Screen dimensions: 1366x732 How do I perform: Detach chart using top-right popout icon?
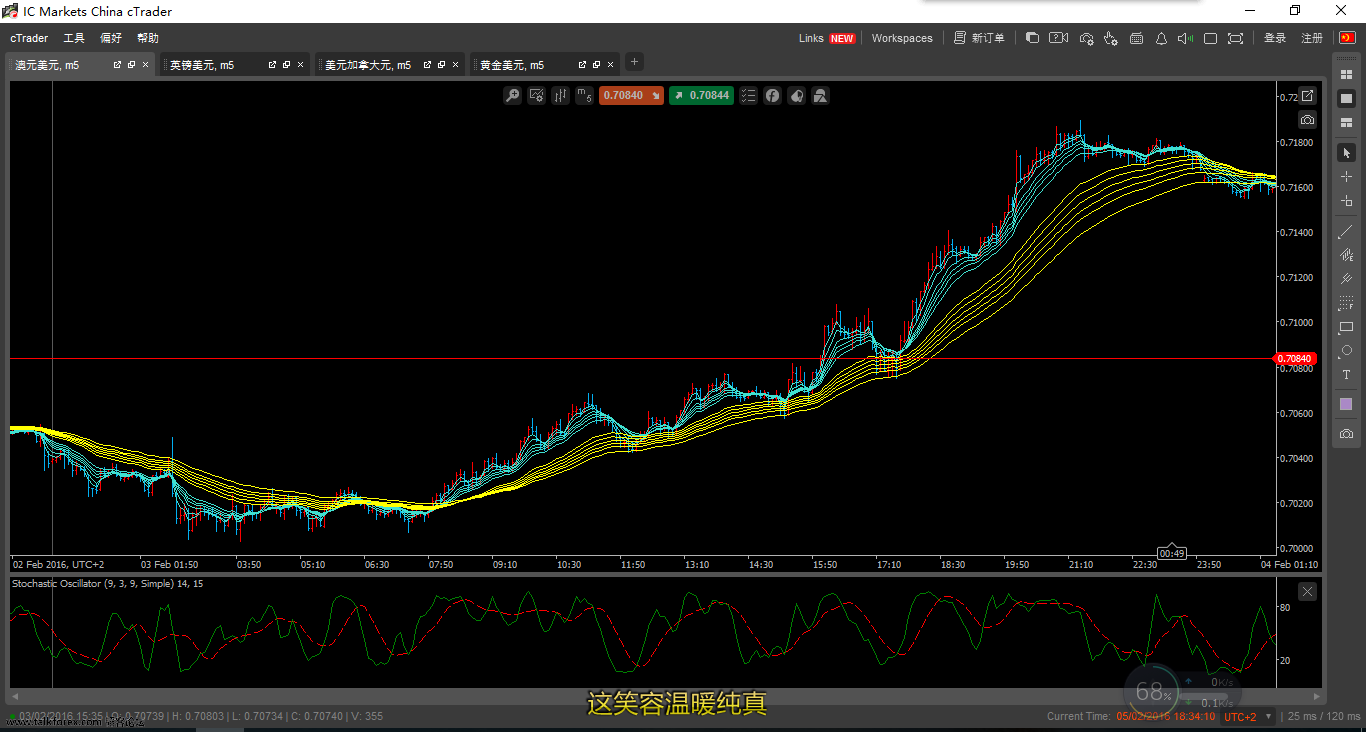(x=1307, y=97)
